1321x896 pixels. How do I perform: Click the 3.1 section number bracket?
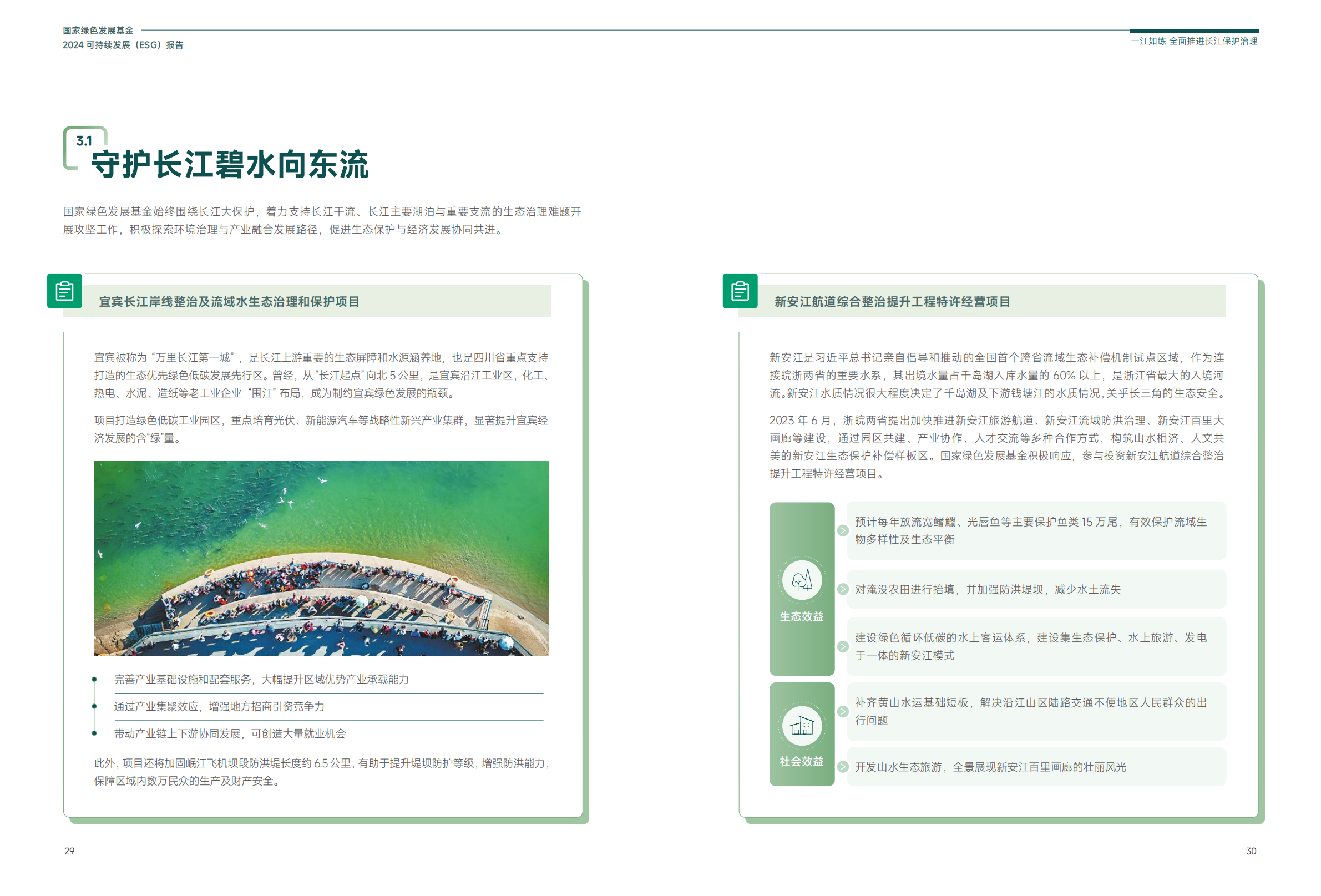[84, 141]
